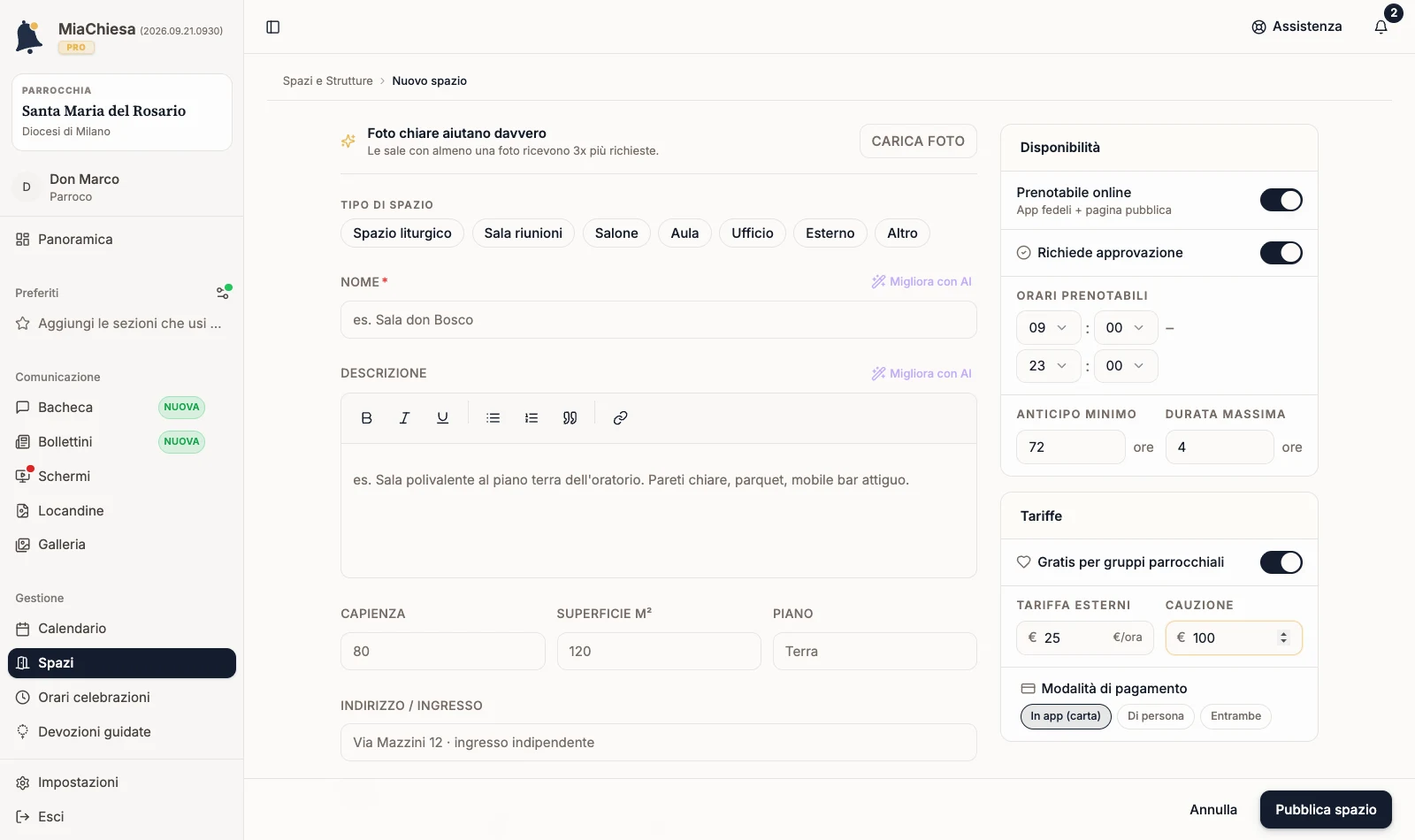Image resolution: width=1415 pixels, height=840 pixels.
Task: Apply underline formatting in description
Action: [442, 418]
